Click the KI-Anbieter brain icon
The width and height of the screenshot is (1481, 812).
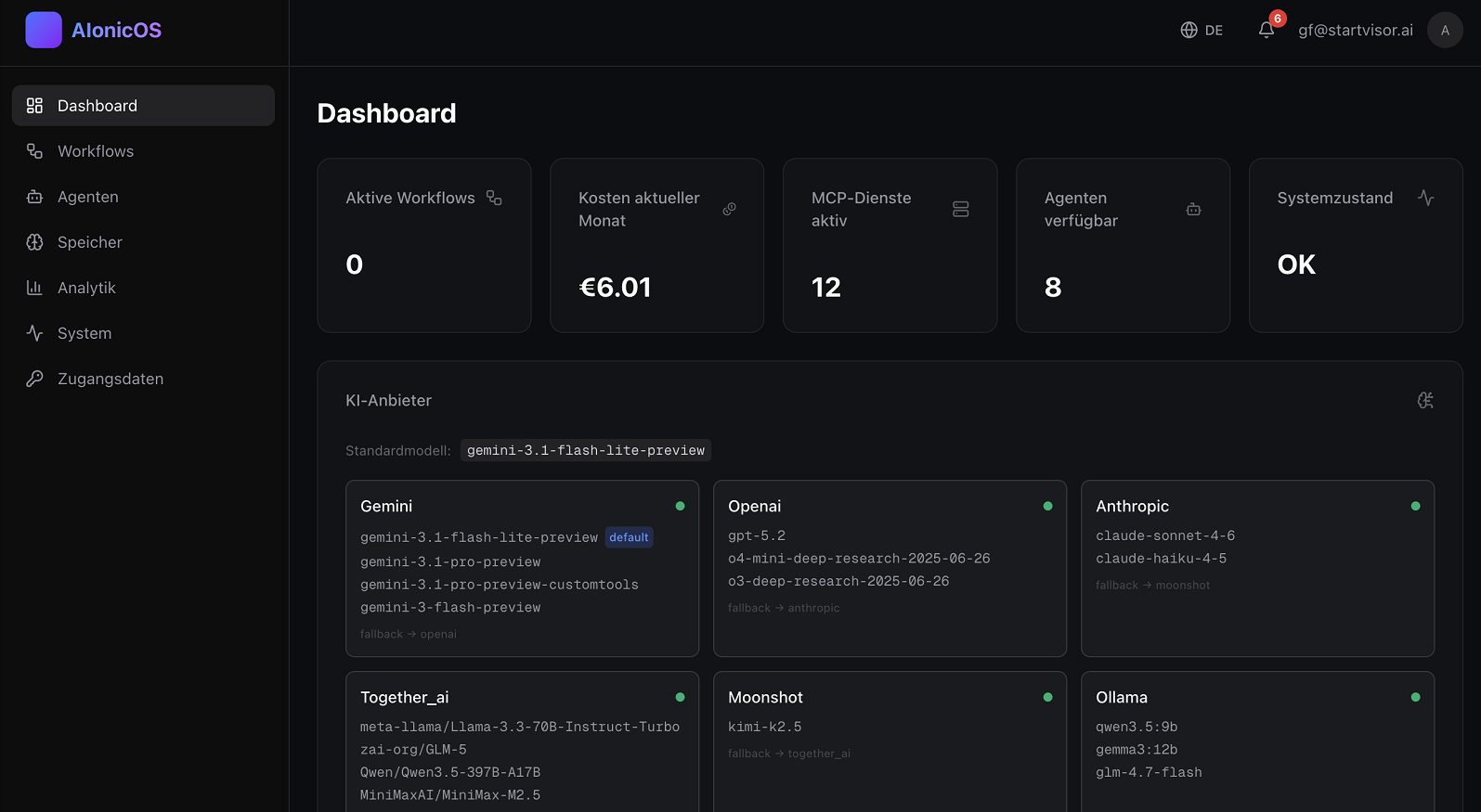pos(1425,400)
